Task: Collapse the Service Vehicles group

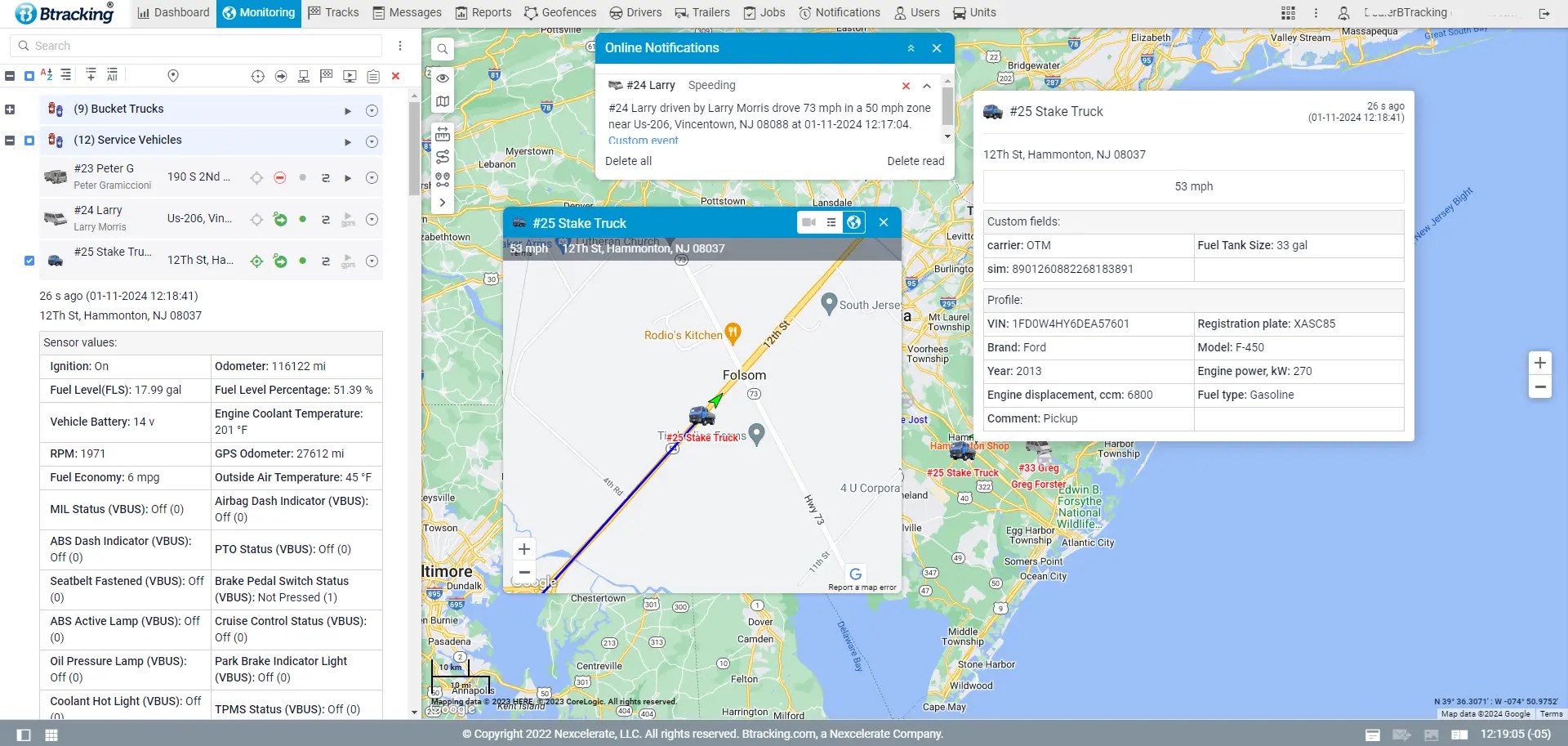Action: point(10,141)
